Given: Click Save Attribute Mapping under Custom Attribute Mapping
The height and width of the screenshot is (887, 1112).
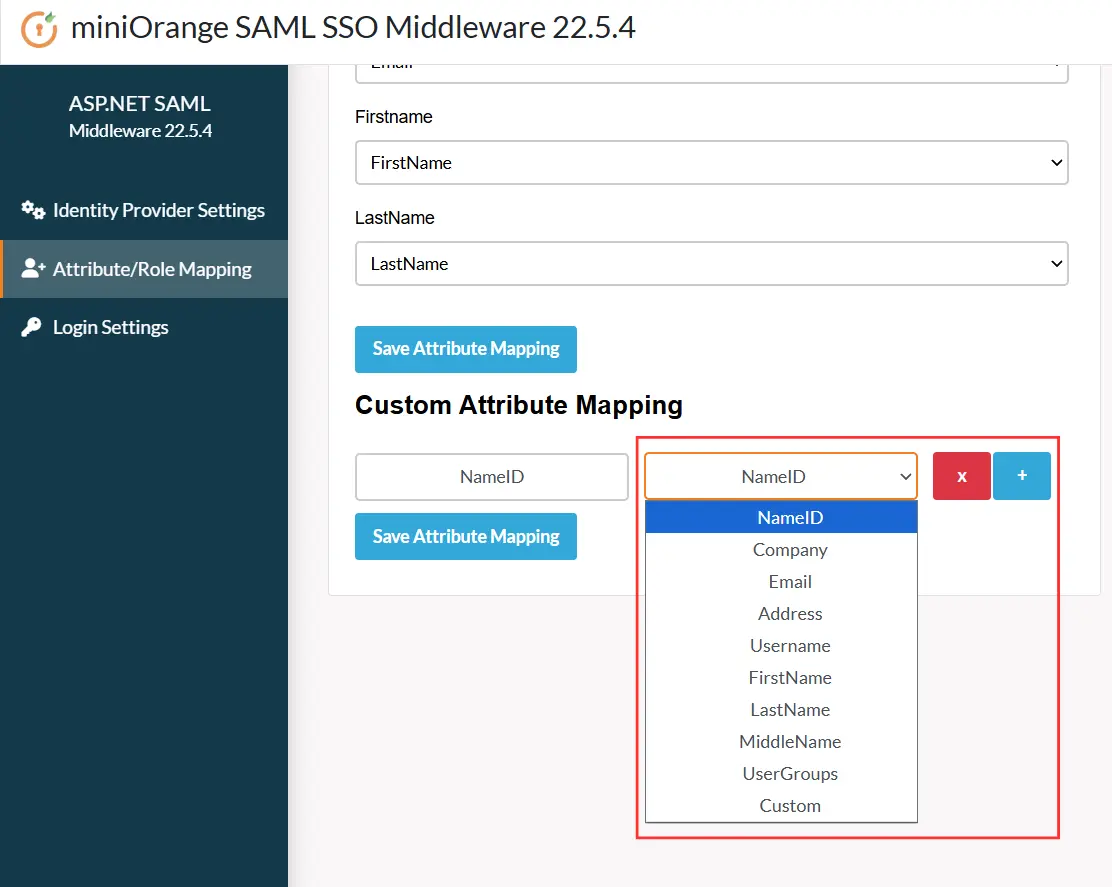Looking at the screenshot, I should tap(465, 536).
